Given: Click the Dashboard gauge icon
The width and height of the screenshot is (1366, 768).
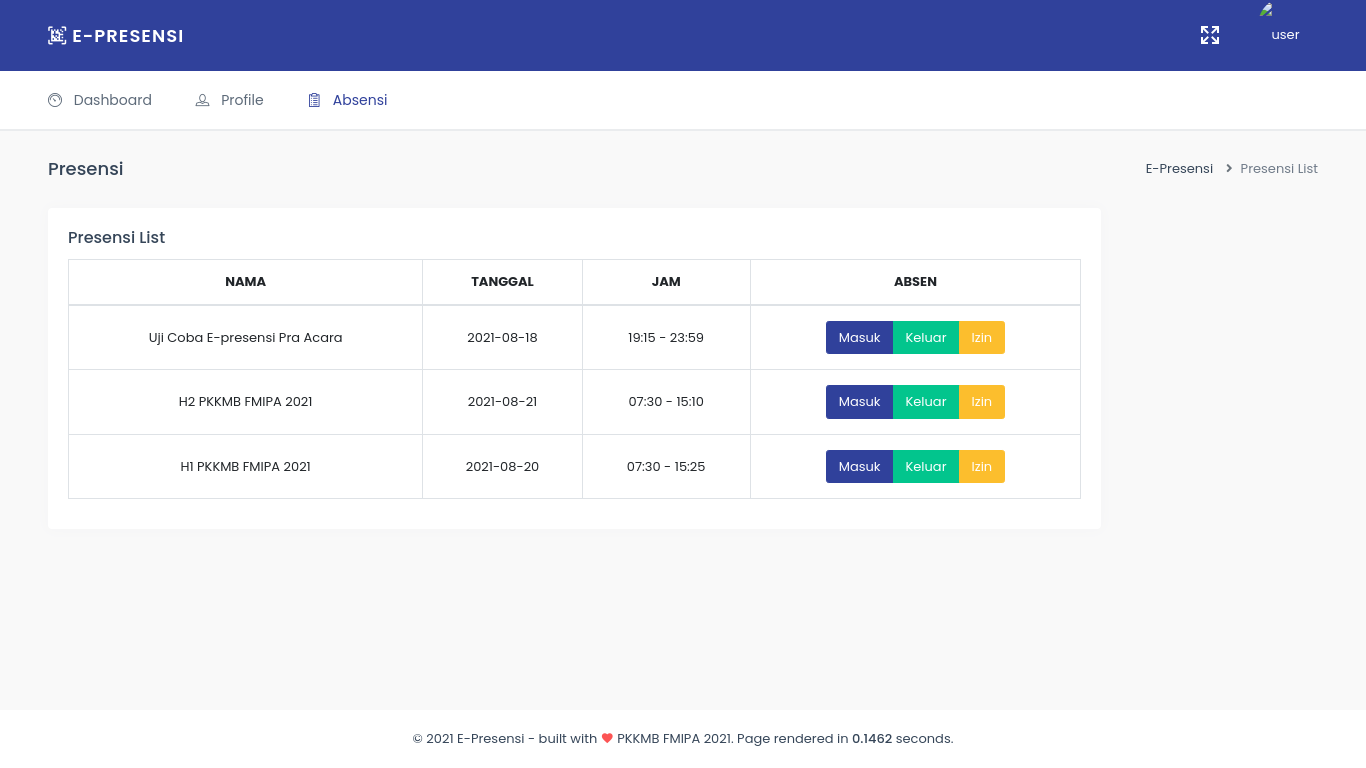Looking at the screenshot, I should click(x=55, y=100).
